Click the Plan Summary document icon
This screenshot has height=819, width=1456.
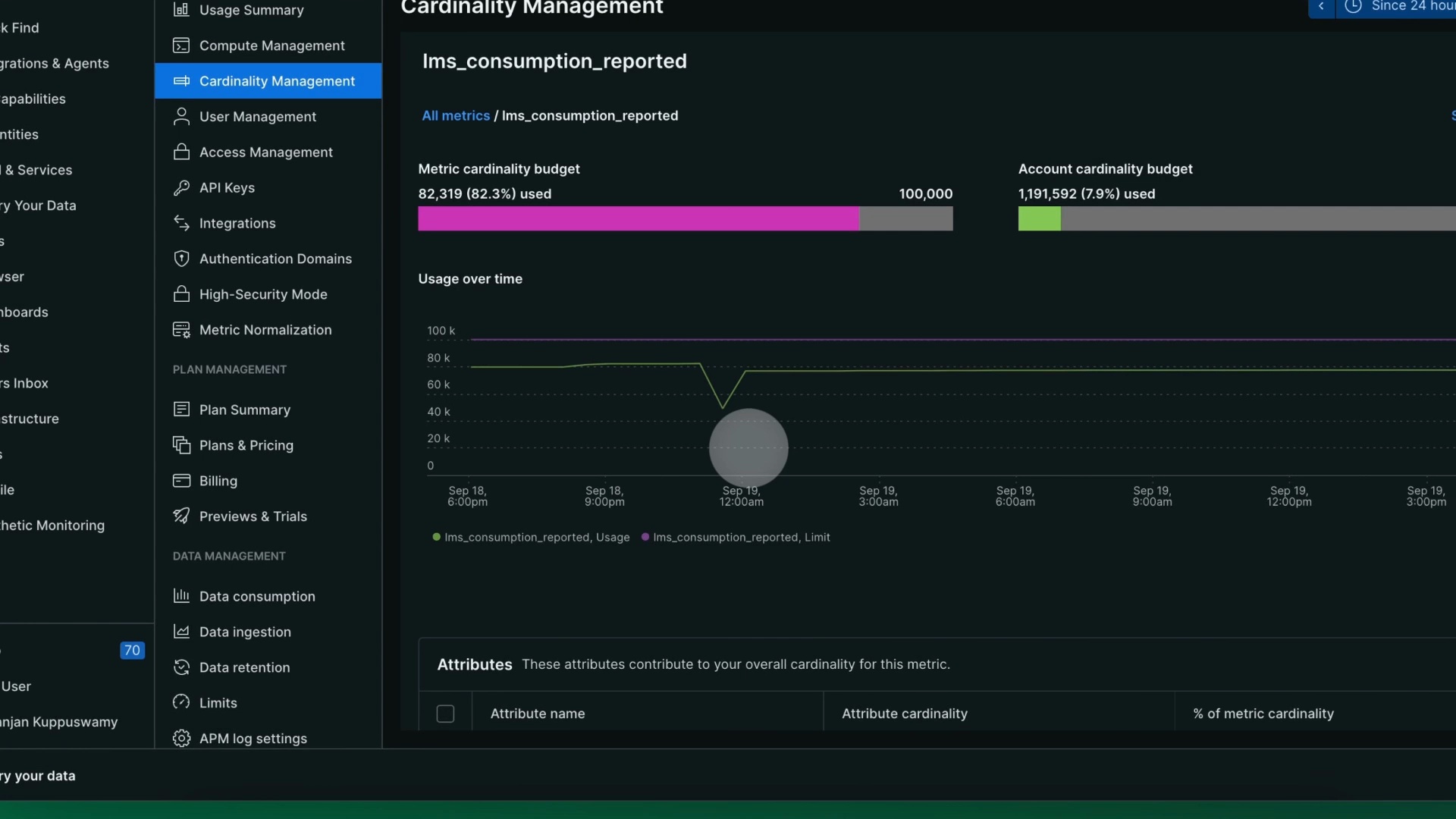pyautogui.click(x=181, y=409)
